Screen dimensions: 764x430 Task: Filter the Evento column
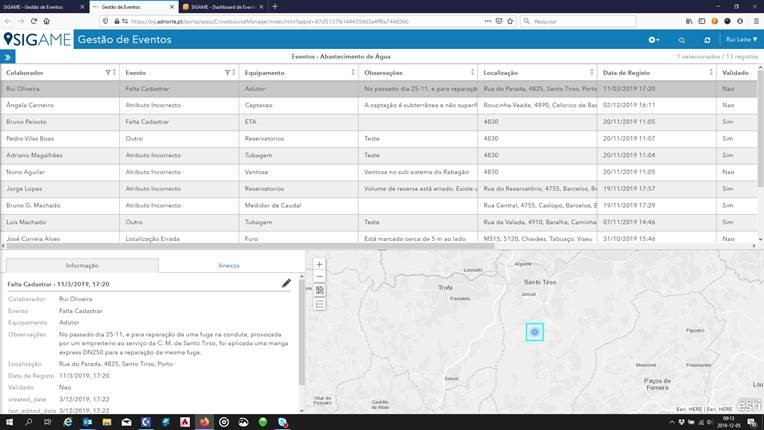point(228,73)
